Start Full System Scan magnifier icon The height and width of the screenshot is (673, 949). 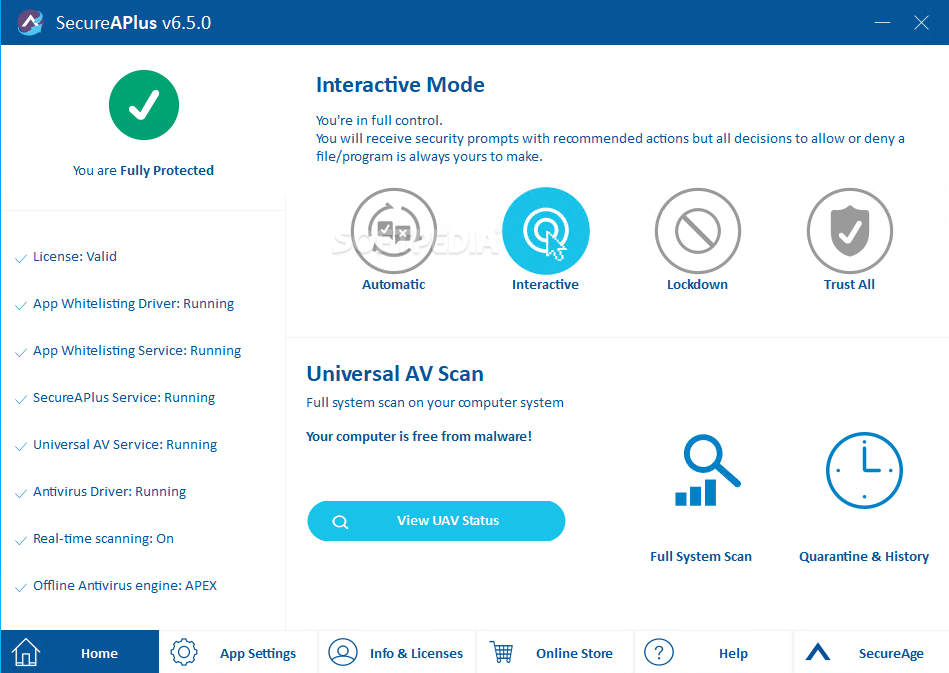pyautogui.click(x=707, y=470)
